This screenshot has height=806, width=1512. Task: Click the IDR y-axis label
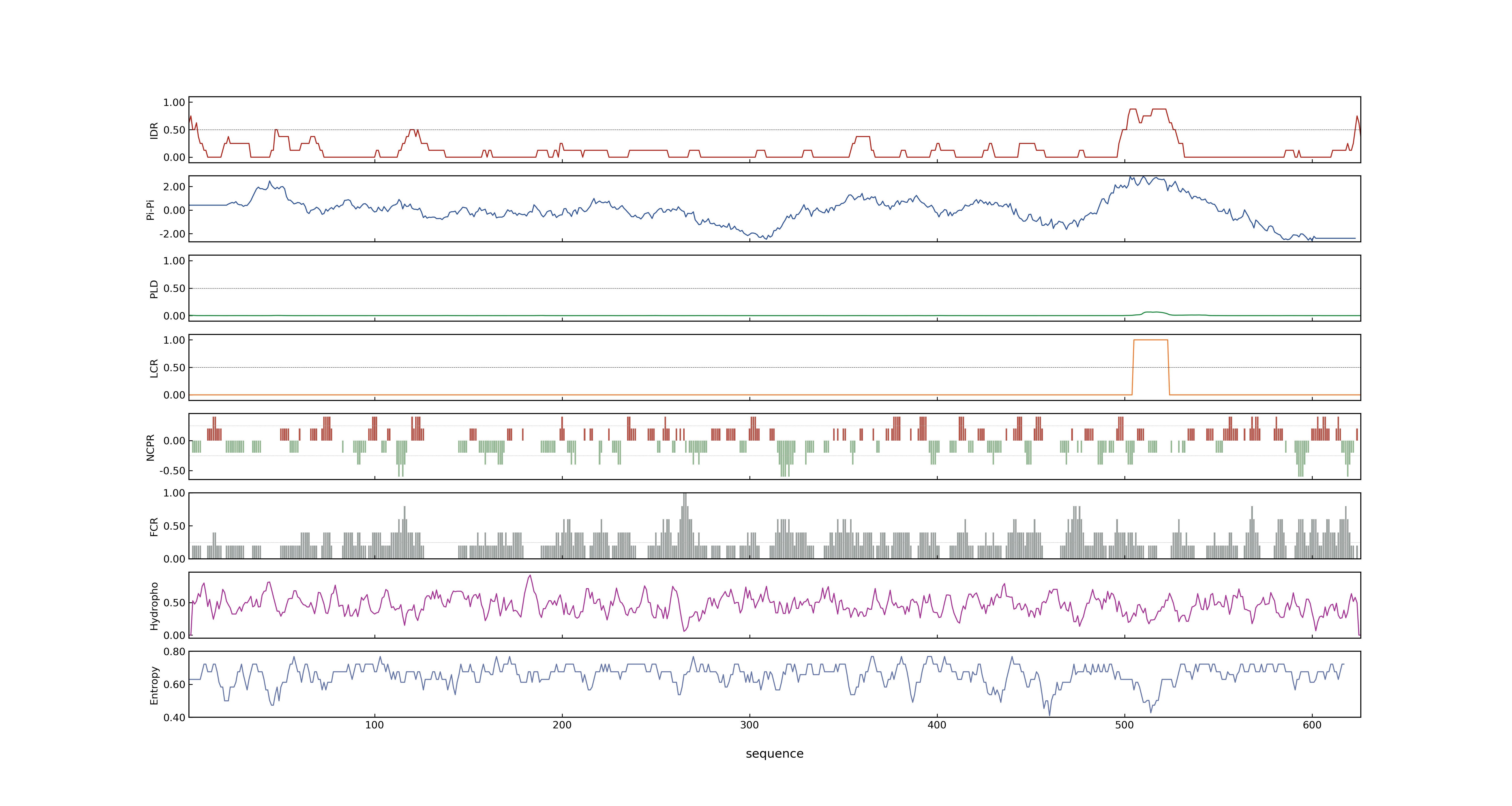(x=154, y=130)
